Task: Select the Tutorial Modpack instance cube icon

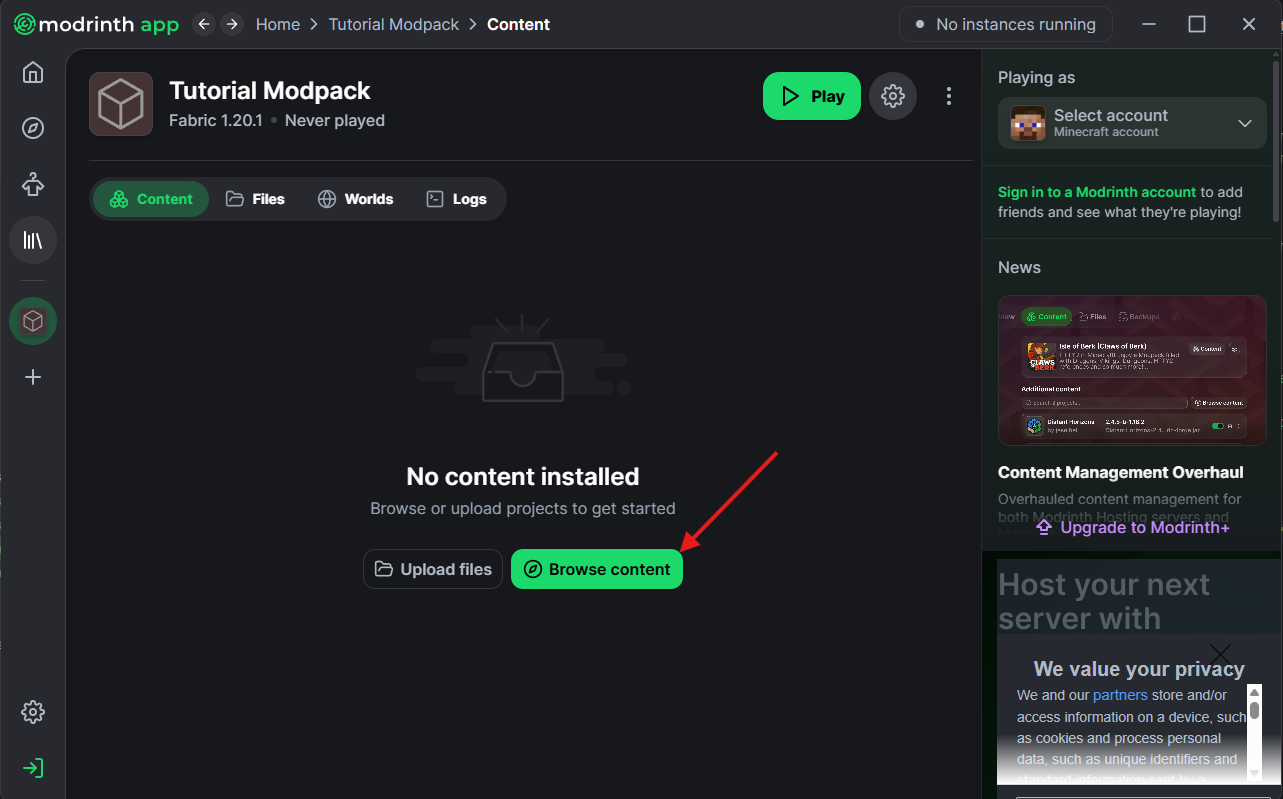Action: (x=33, y=321)
